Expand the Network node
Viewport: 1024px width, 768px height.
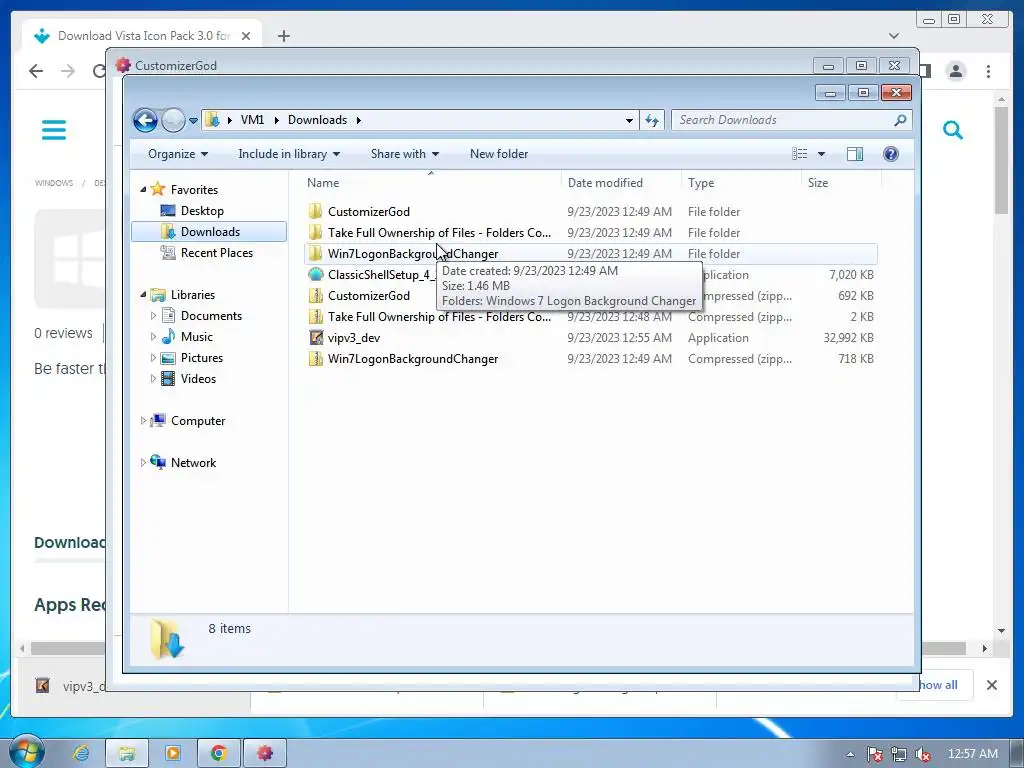click(x=143, y=462)
